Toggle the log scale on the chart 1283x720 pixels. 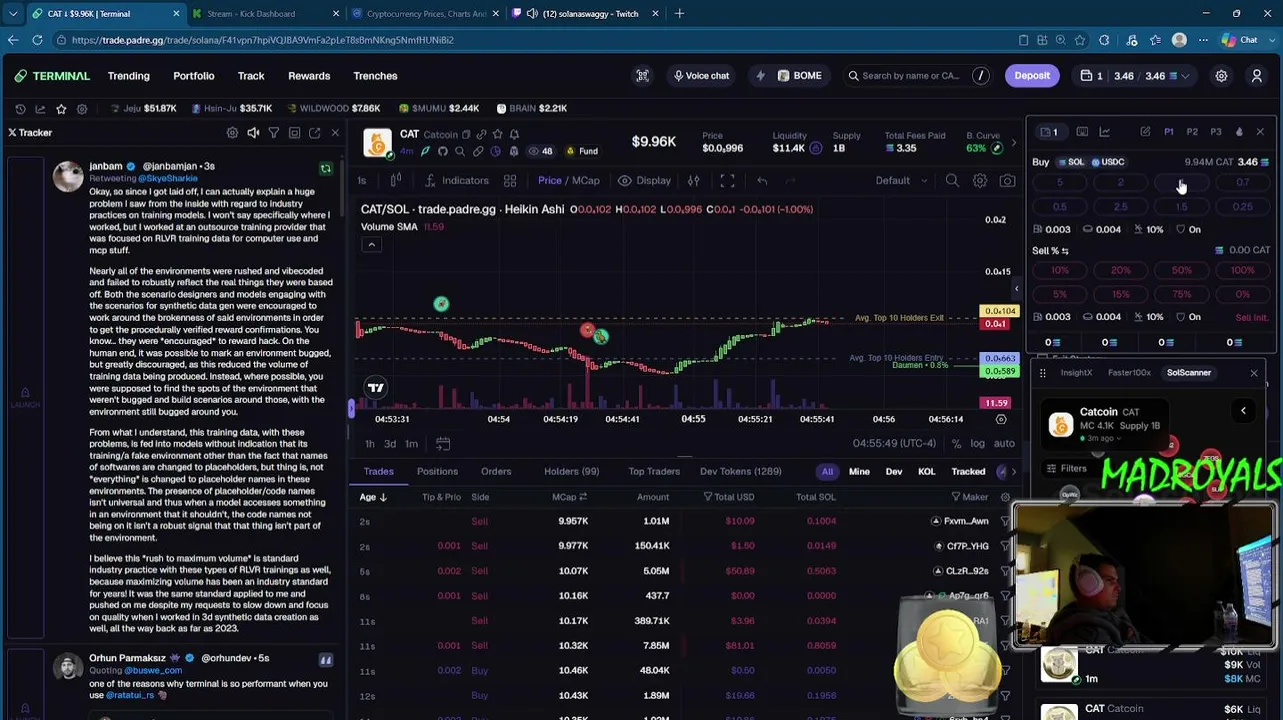977,444
